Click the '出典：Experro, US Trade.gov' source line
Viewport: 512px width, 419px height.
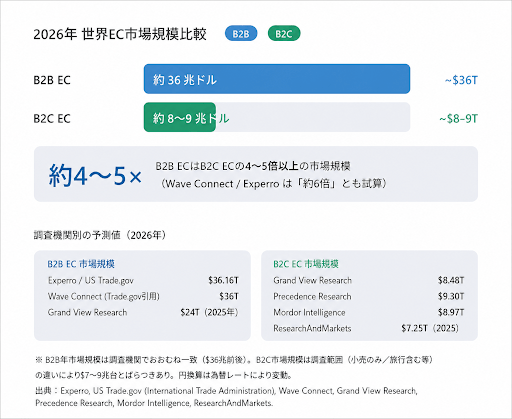(x=226, y=391)
